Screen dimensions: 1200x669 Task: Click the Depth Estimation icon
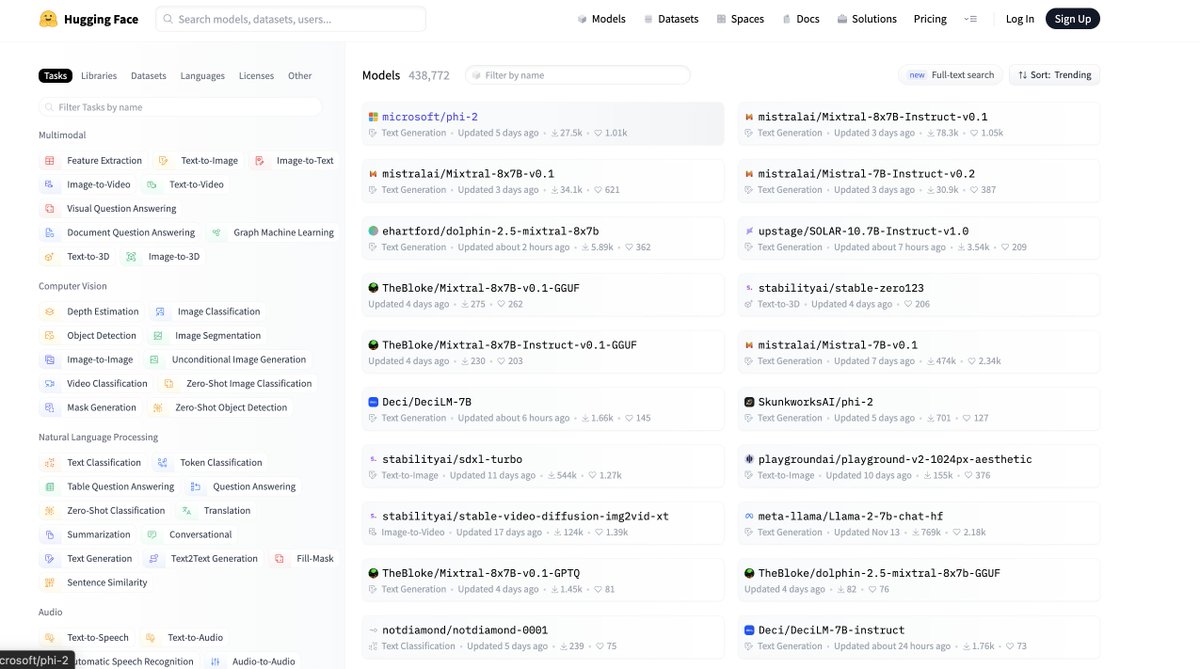pos(49,312)
